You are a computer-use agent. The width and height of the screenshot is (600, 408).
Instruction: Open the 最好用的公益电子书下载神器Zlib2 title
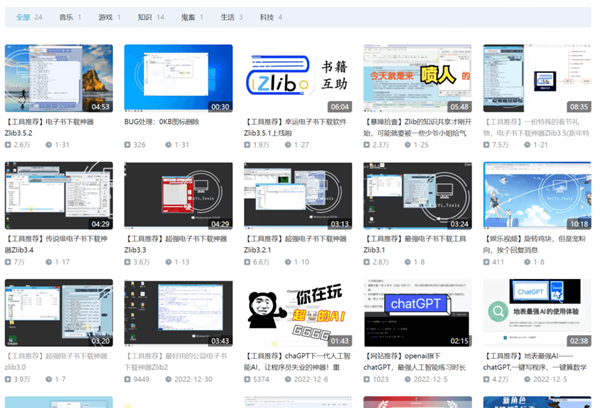[x=176, y=361]
